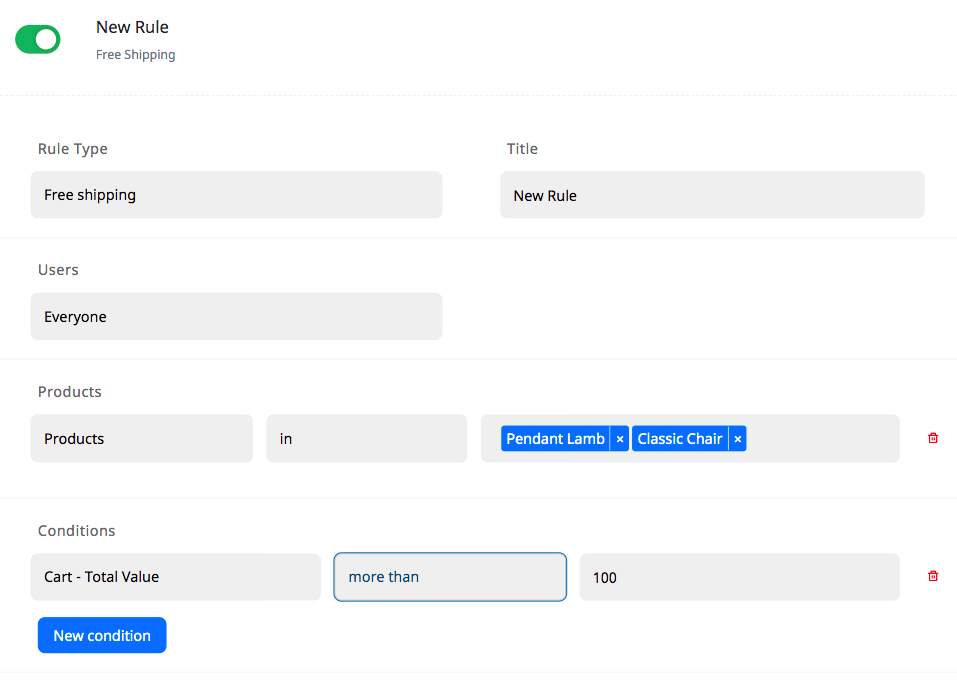Open the Products filter type dropdown
This screenshot has width=957, height=684.
[141, 439]
